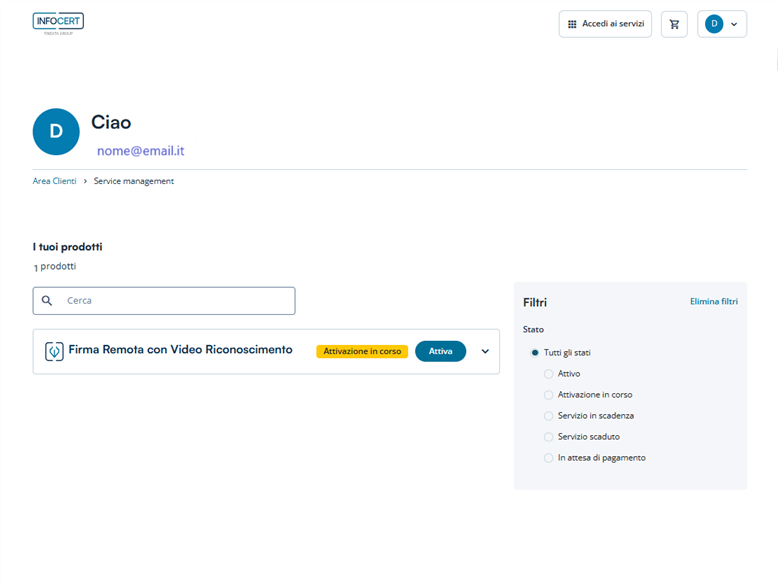The width and height of the screenshot is (782, 587).
Task: Click the search magnifier icon
Action: (x=47, y=300)
